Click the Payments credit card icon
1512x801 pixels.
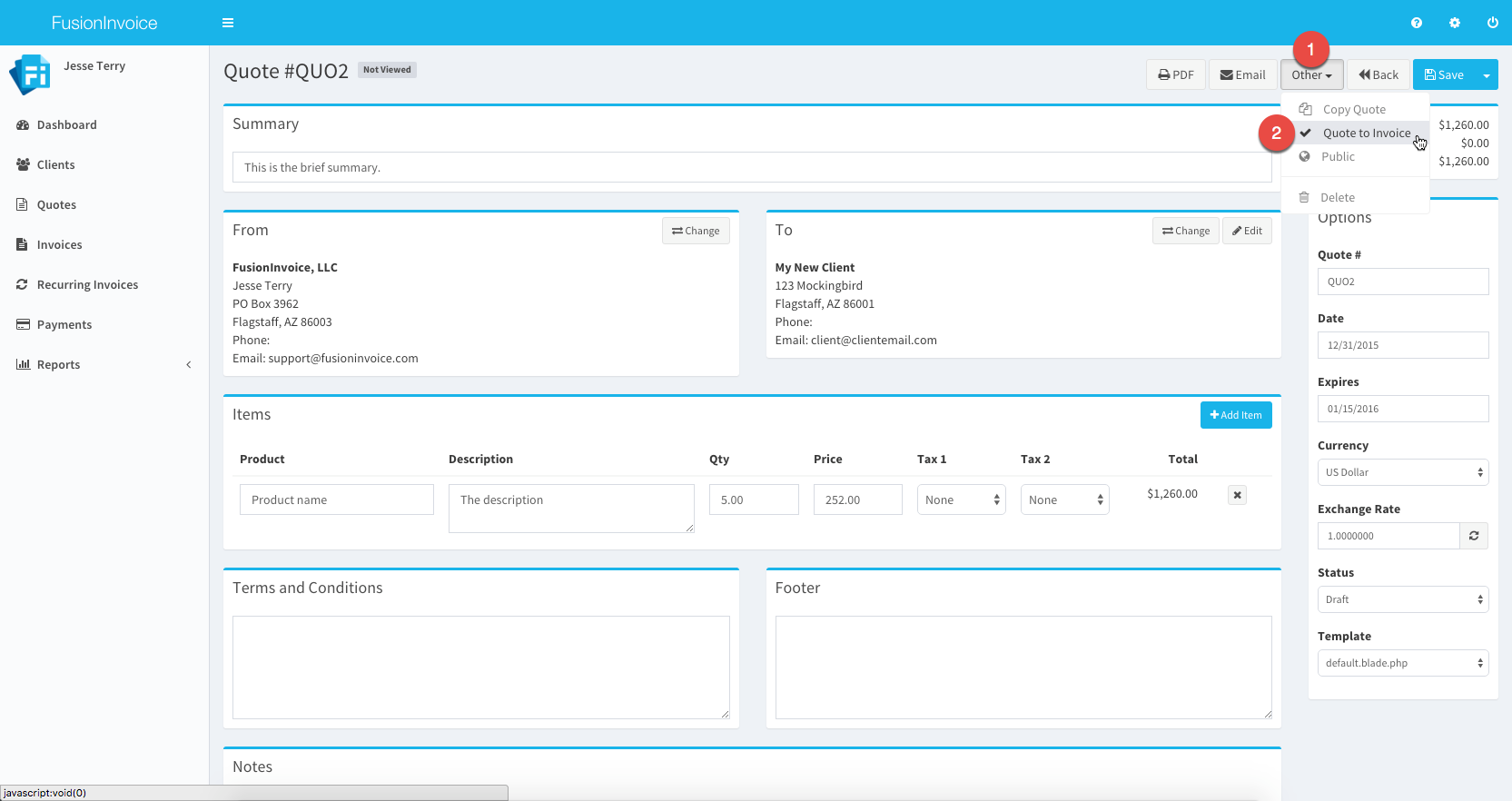click(x=23, y=324)
